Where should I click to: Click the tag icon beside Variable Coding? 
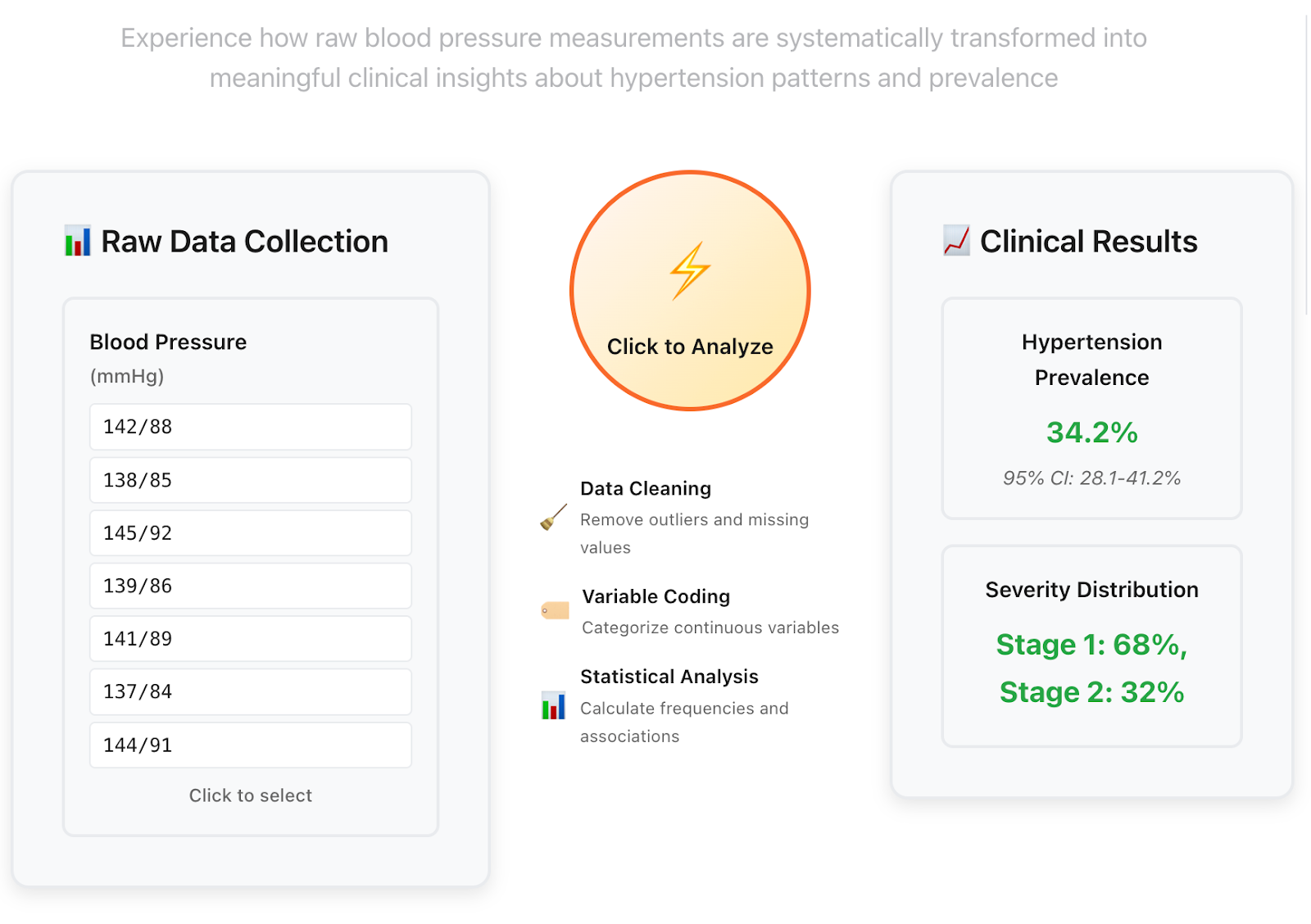click(554, 609)
